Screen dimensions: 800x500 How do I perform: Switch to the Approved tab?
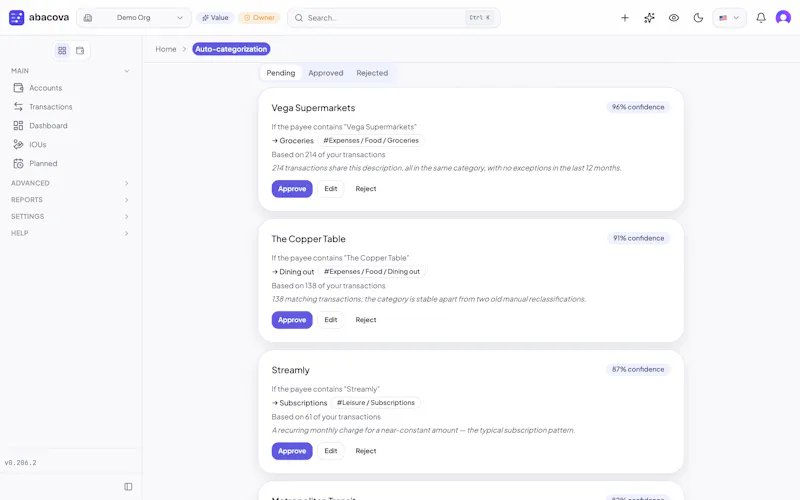[326, 73]
